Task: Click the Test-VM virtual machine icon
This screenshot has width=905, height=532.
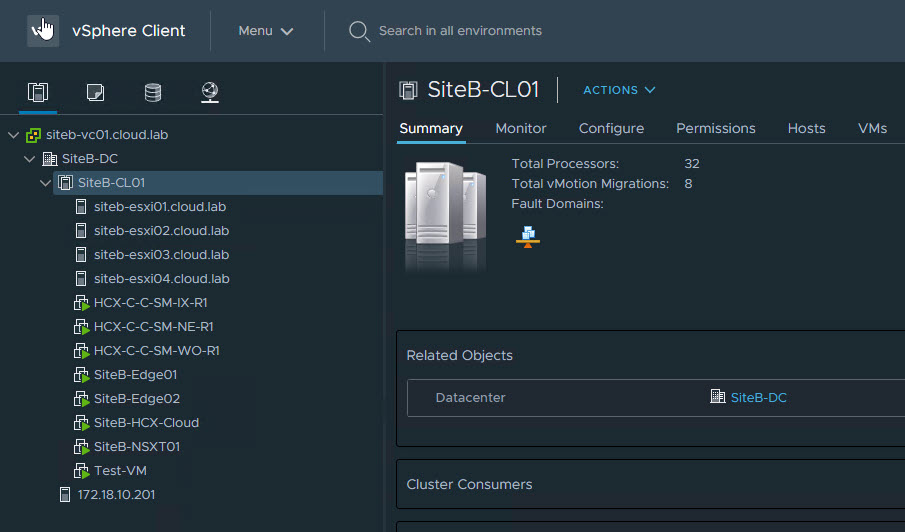Action: click(x=82, y=471)
